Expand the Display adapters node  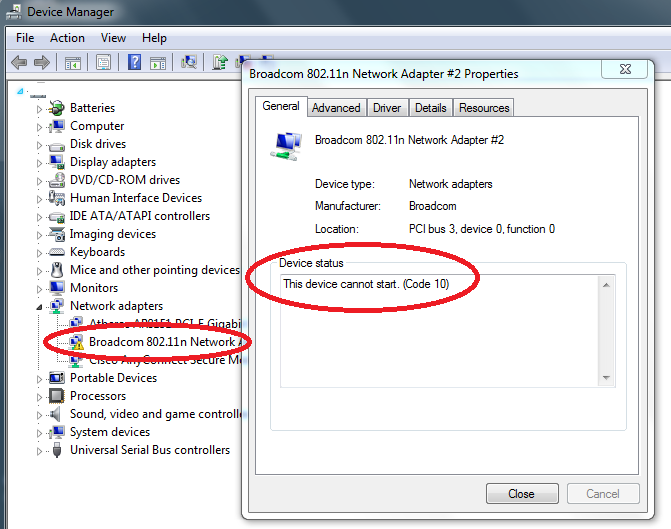click(39, 163)
